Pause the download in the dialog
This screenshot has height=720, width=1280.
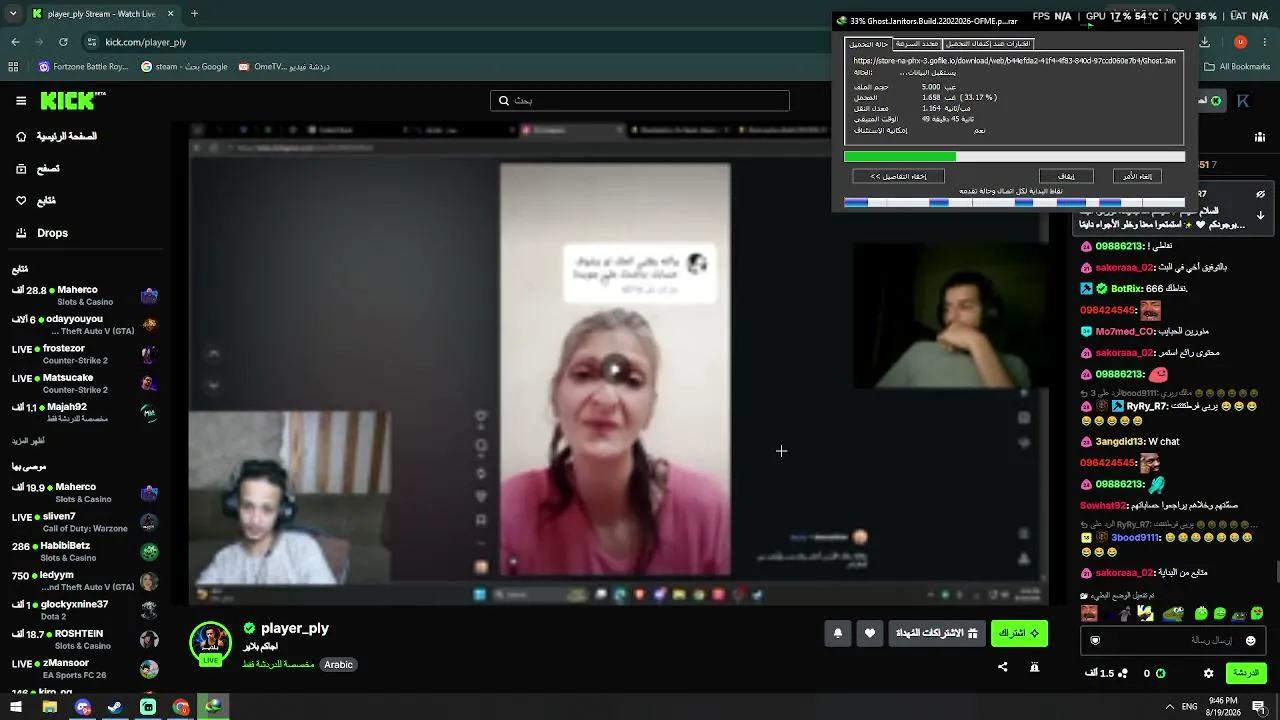1066,176
